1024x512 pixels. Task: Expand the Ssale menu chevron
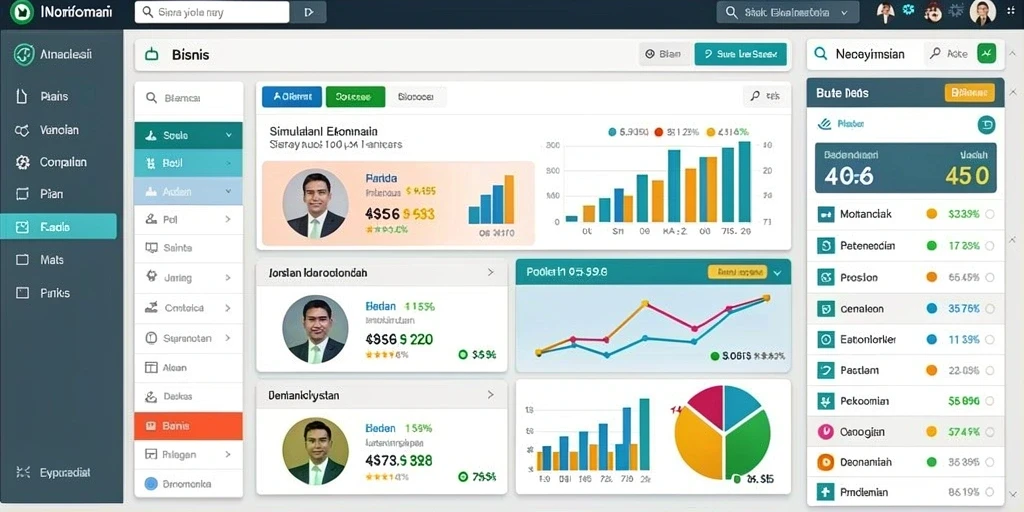(229, 135)
